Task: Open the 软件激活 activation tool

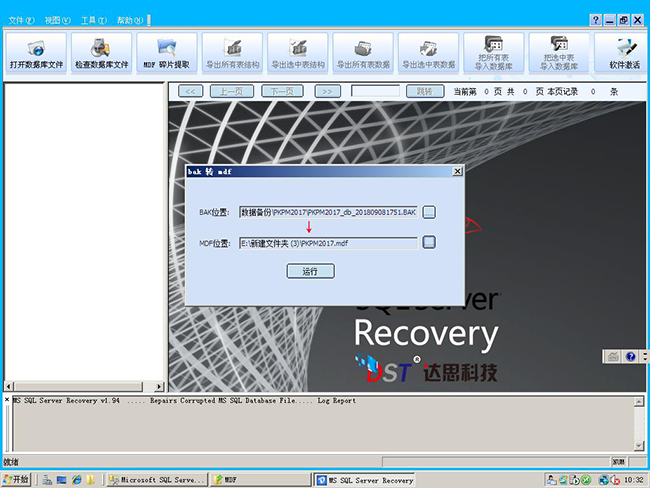Action: click(622, 53)
